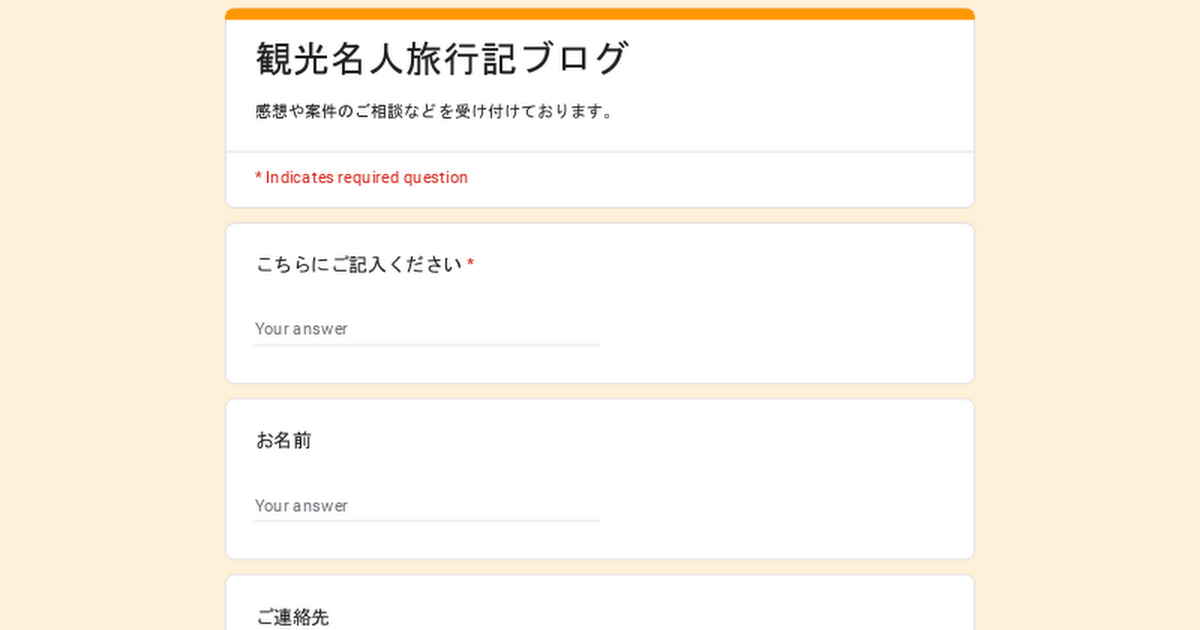The height and width of the screenshot is (630, 1200).
Task: Select the description text starting with 感想や案件
Action: tap(434, 111)
